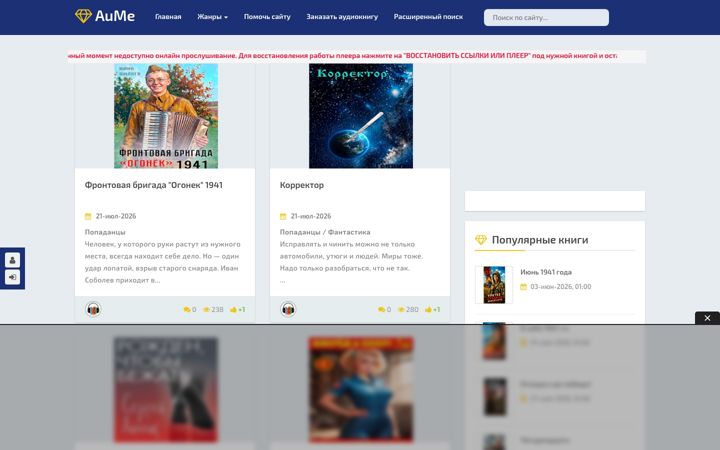Click the diamond icon beside Популярные книги
Viewport: 720px width, 450px height.
click(481, 240)
